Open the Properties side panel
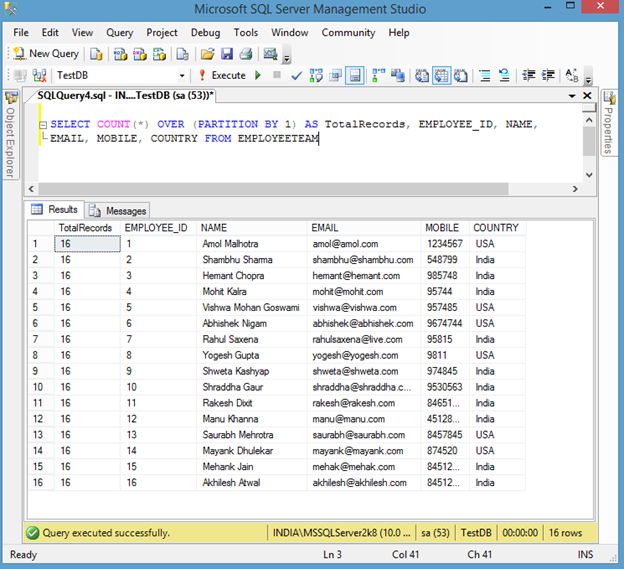The height and width of the screenshot is (569, 624). (x=607, y=125)
